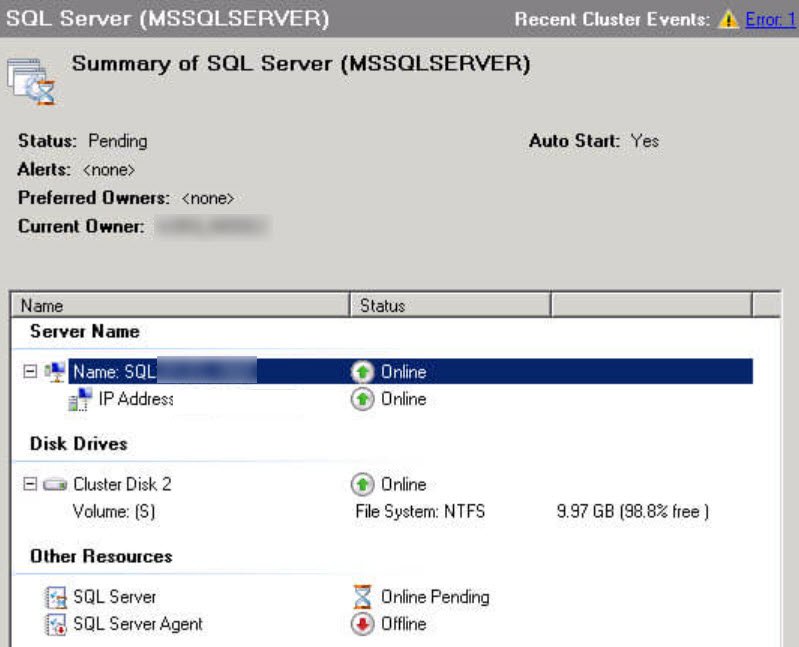Click the SQL Server summary hourglass icon
The width and height of the screenshot is (799, 647).
click(32, 82)
